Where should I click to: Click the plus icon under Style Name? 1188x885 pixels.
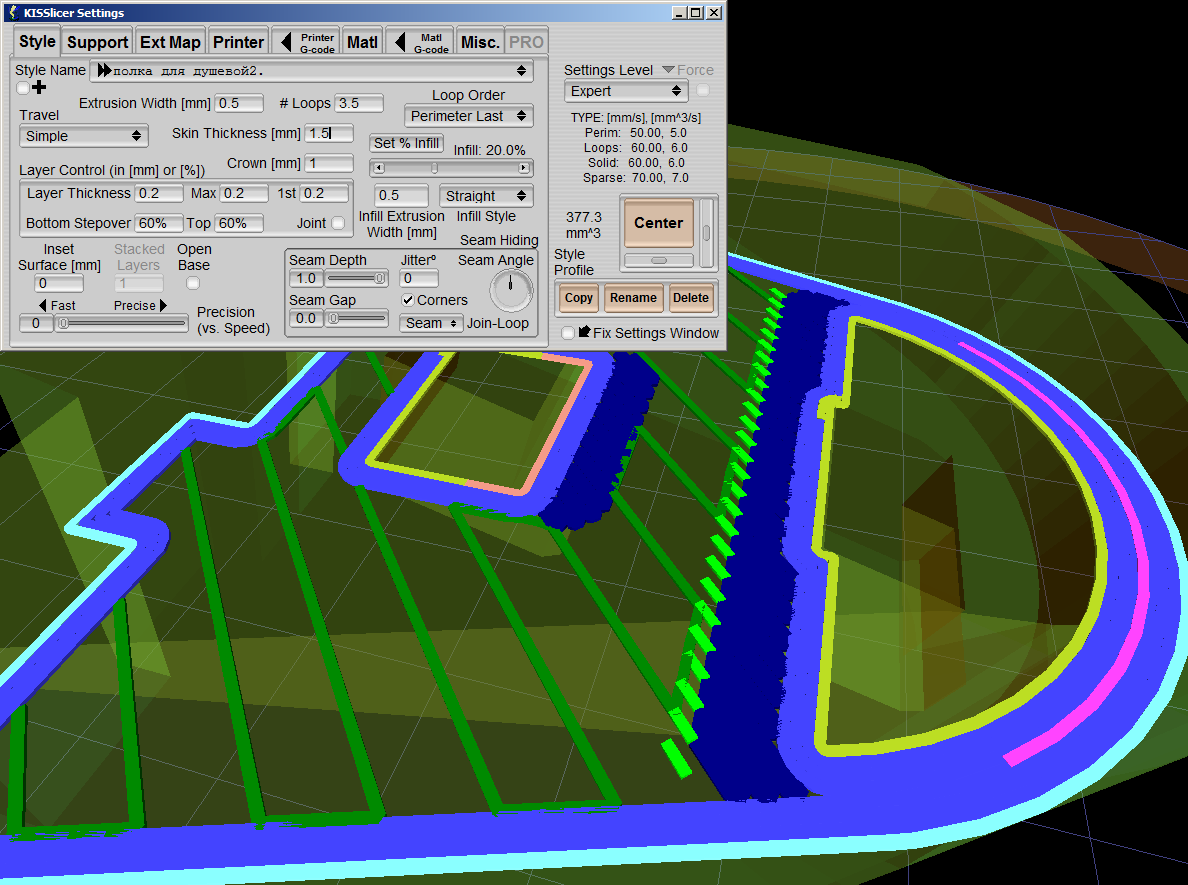[x=40, y=88]
